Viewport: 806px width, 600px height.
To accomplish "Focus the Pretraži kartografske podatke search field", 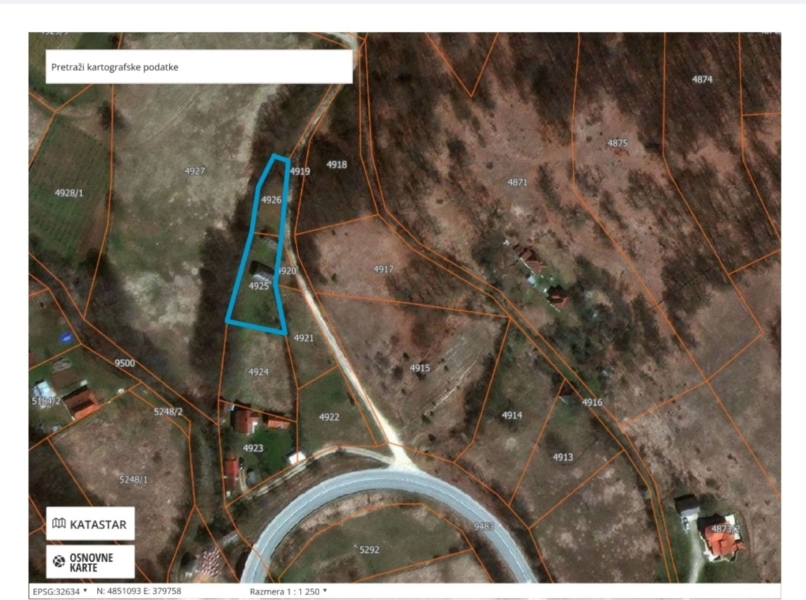I will click(199, 67).
